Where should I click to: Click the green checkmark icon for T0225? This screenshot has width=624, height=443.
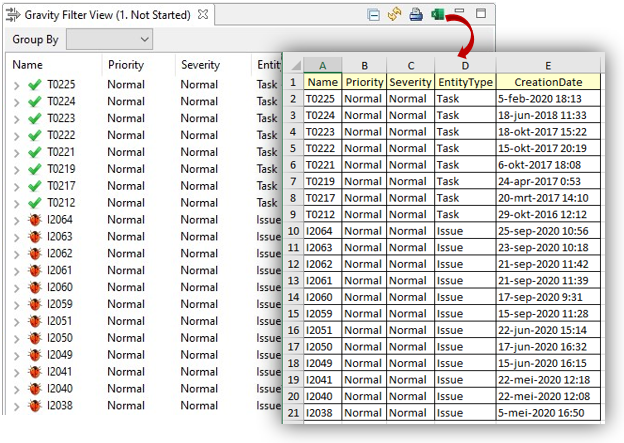coord(35,85)
